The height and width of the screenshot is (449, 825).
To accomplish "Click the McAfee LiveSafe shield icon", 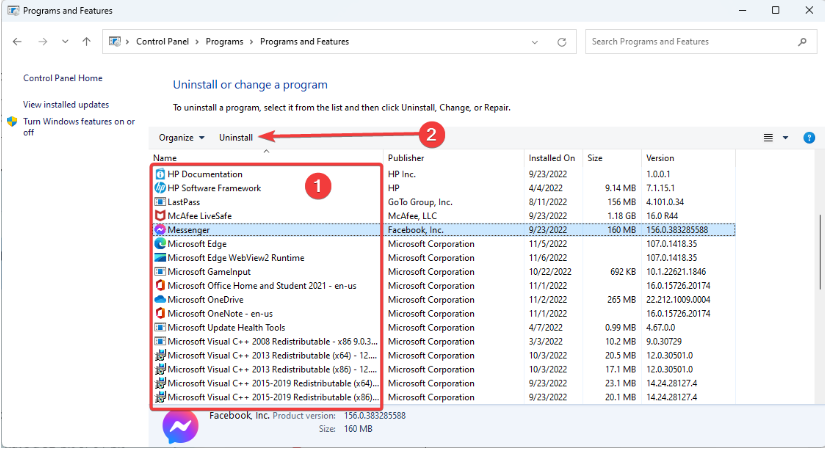I will click(x=160, y=215).
